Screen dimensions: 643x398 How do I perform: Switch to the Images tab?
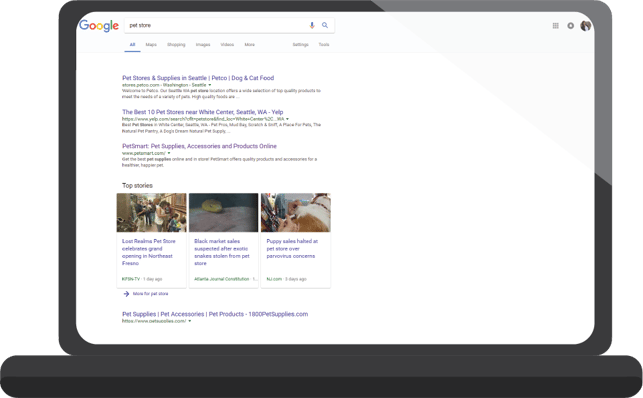[x=203, y=45]
